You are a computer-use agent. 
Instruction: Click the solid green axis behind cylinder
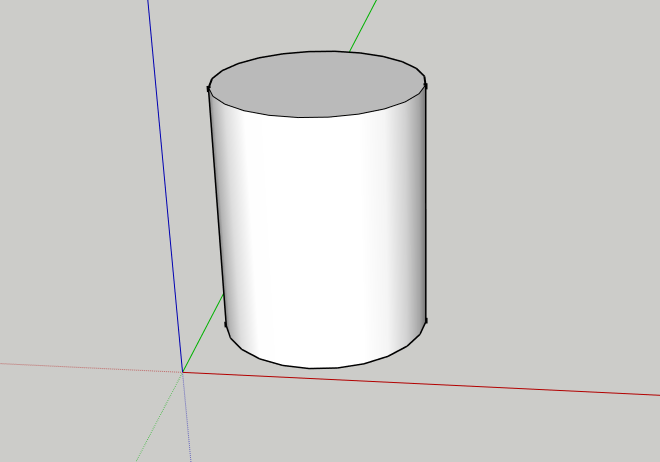click(x=363, y=25)
